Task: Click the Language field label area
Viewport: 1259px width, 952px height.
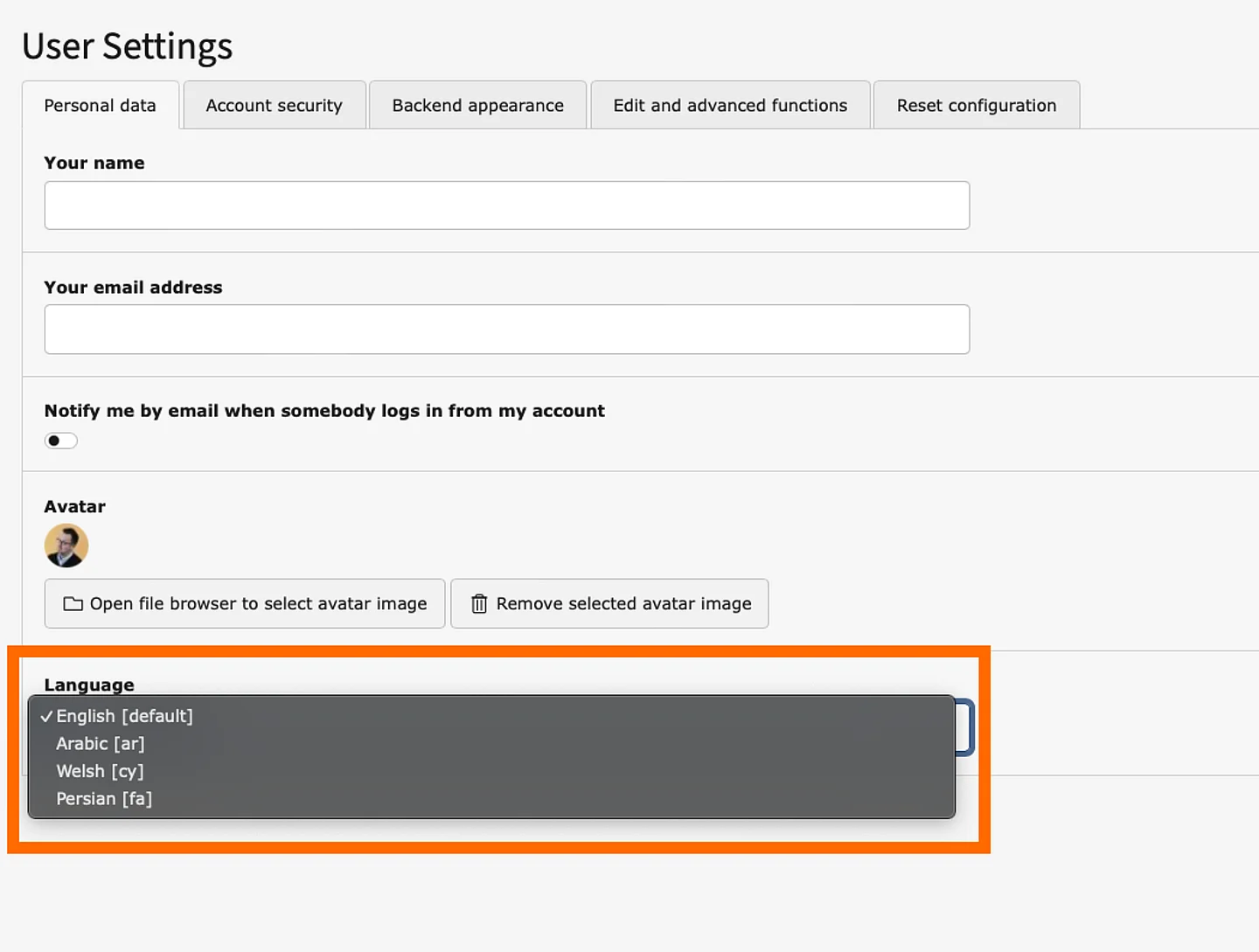Action: click(88, 684)
